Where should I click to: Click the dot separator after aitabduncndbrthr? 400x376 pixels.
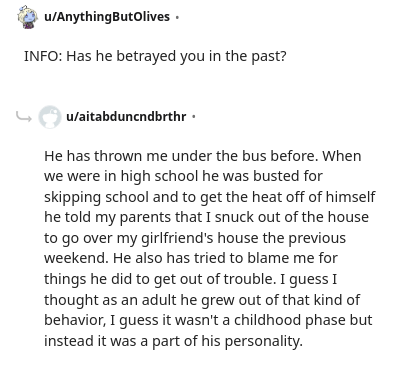[194, 117]
